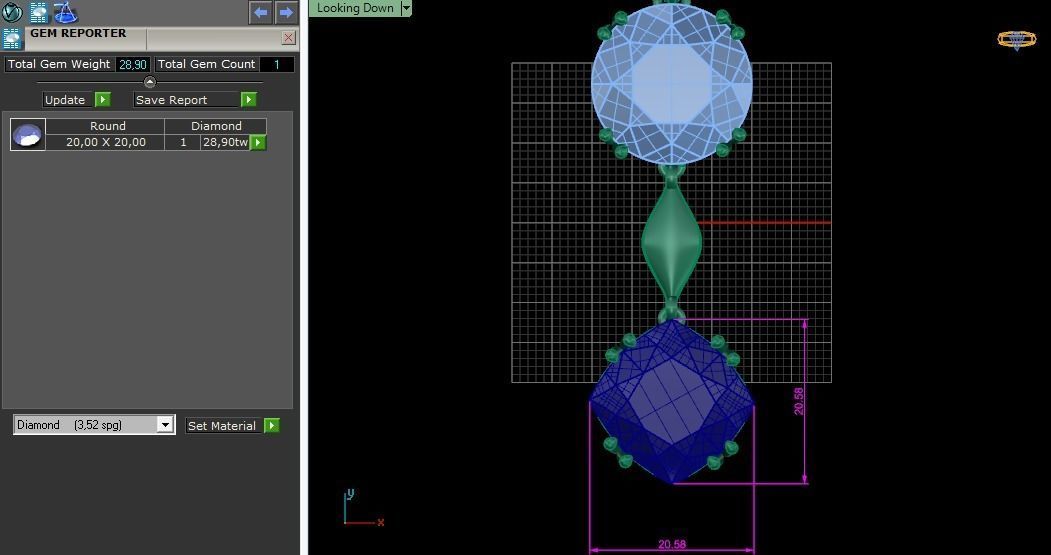Open the Gem Reporter tool icon in top bar

coord(39,11)
